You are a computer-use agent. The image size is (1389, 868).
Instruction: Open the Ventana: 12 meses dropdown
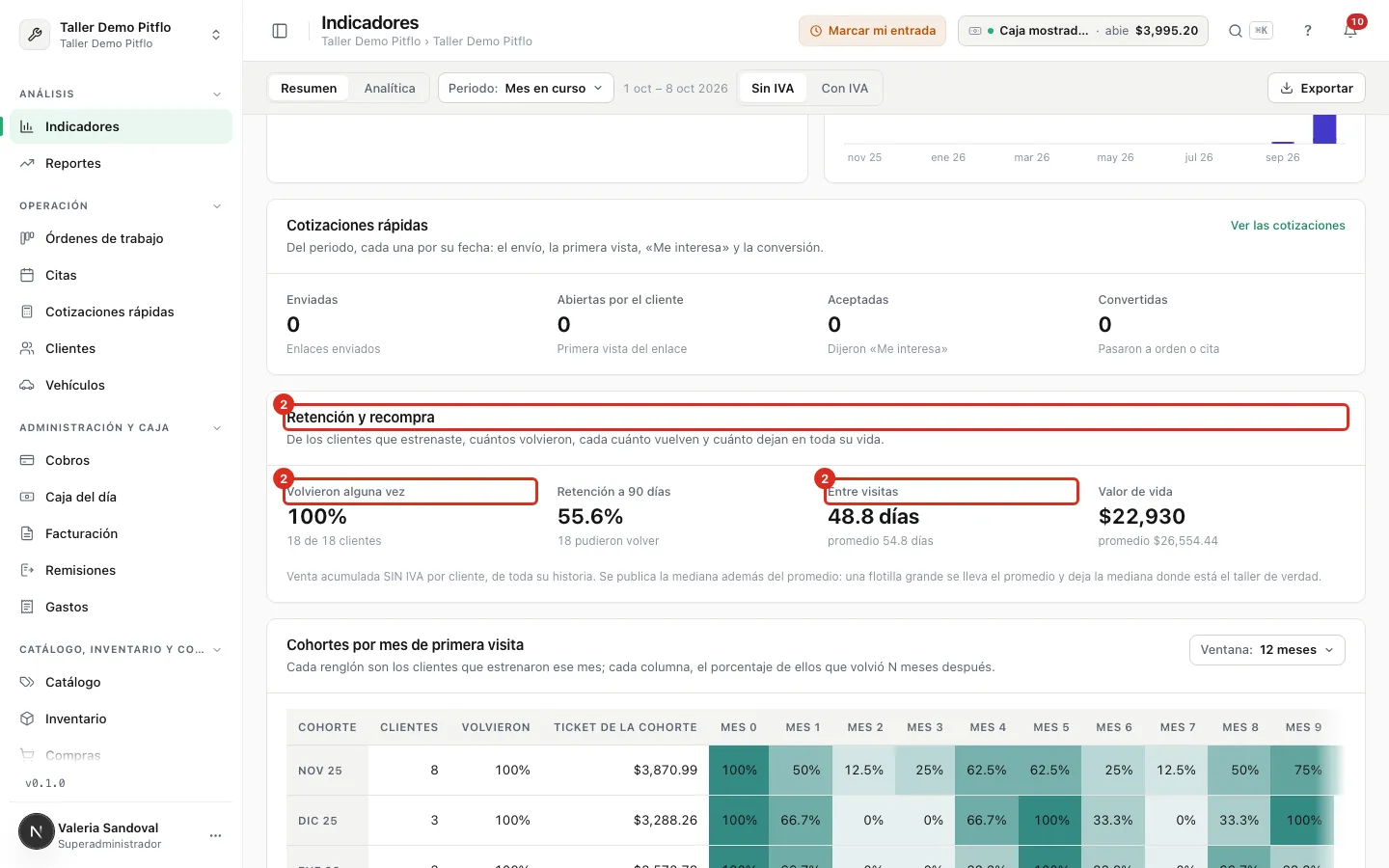[1267, 650]
